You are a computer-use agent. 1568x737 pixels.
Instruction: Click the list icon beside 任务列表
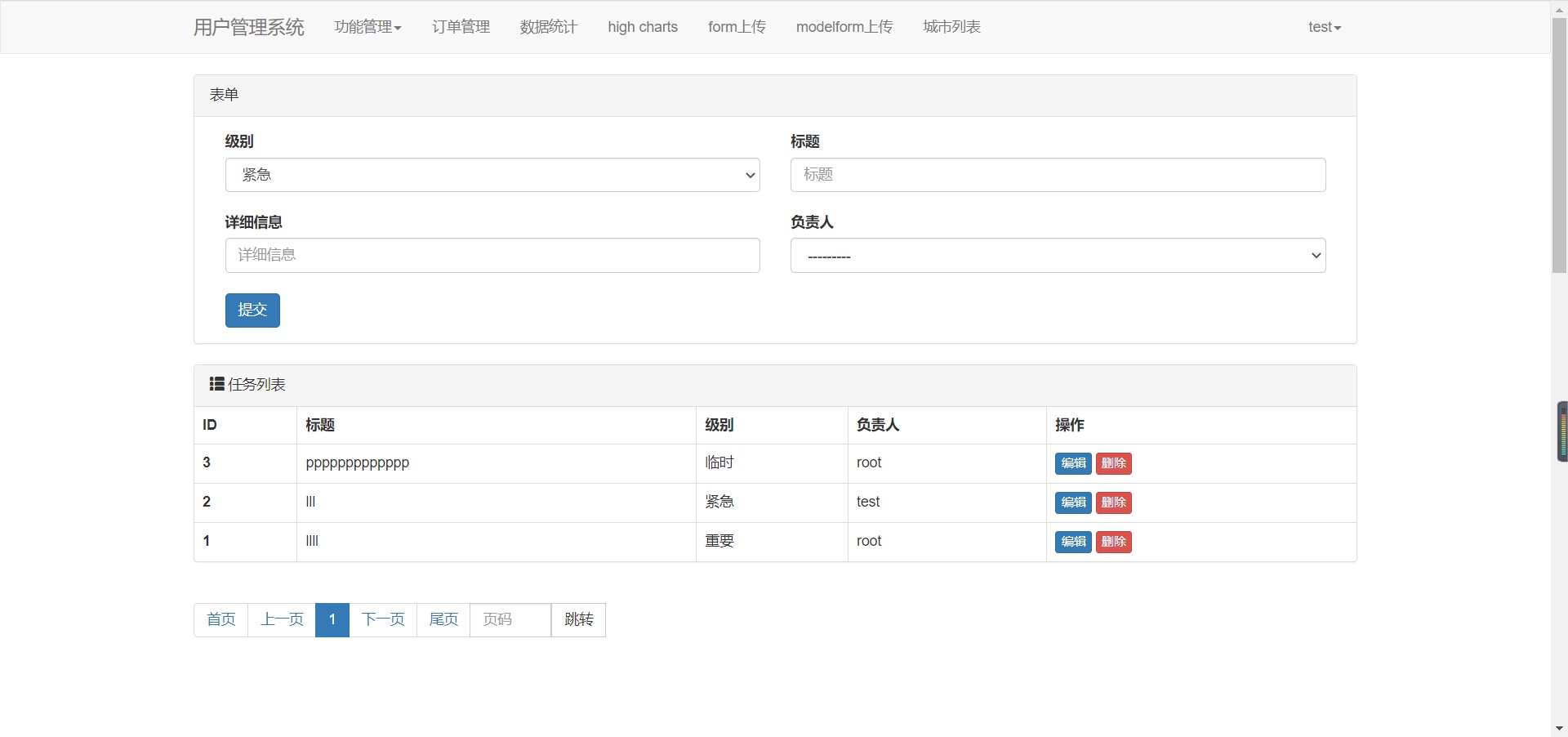click(216, 384)
